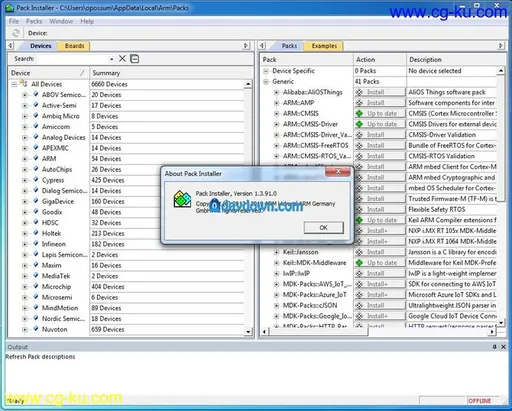512x411 pixels.
Task: Open the Examples tab
Action: tap(324, 46)
